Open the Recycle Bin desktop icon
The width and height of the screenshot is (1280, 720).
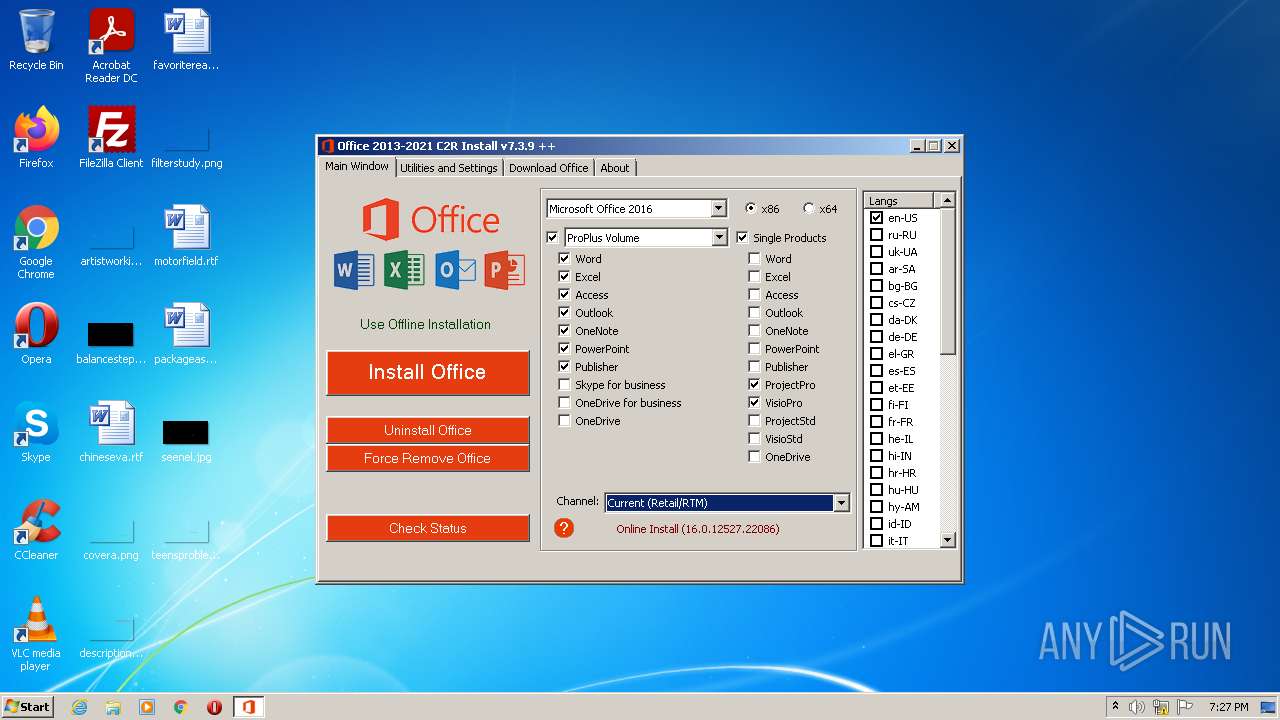click(x=36, y=40)
